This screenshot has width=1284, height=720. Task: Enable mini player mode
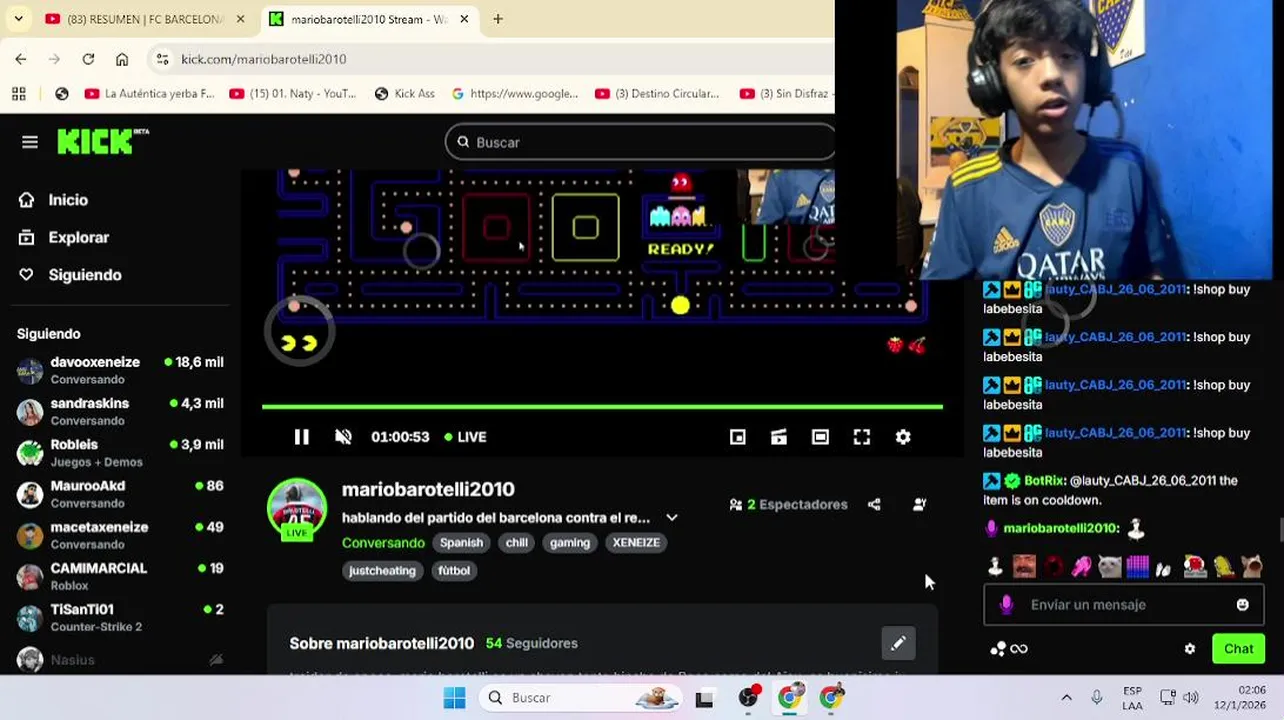coord(738,437)
